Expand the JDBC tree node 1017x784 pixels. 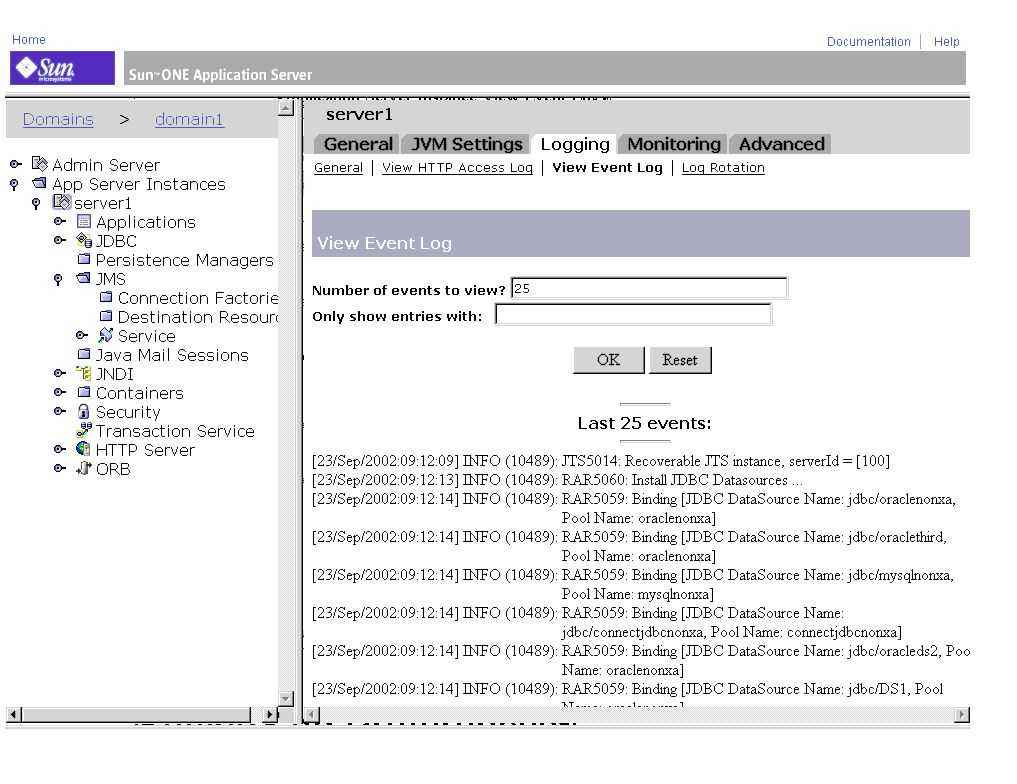(x=60, y=240)
